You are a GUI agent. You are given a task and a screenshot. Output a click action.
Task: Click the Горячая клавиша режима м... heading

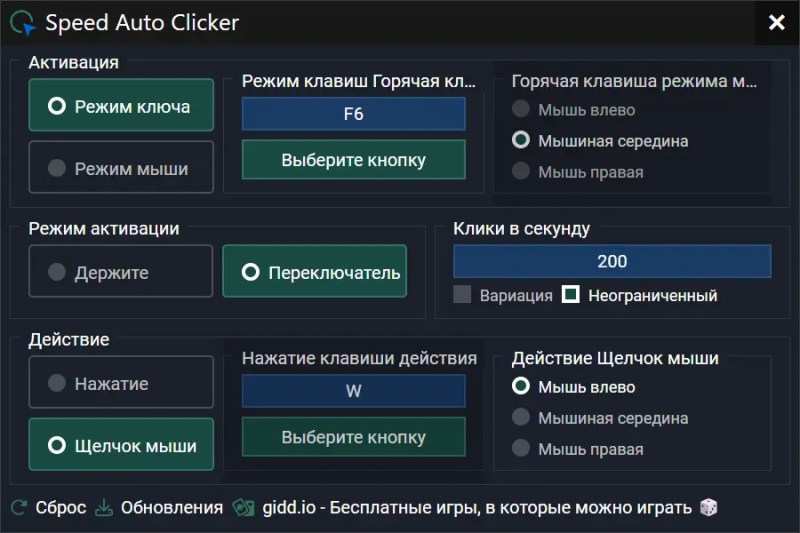click(x=634, y=81)
